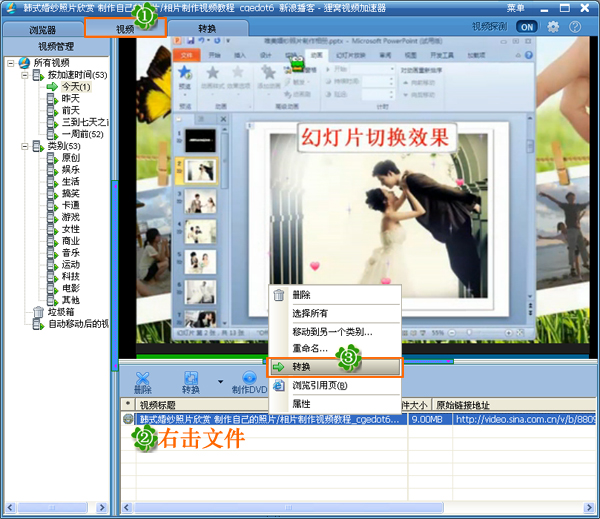Select the 电影 category

71,288
